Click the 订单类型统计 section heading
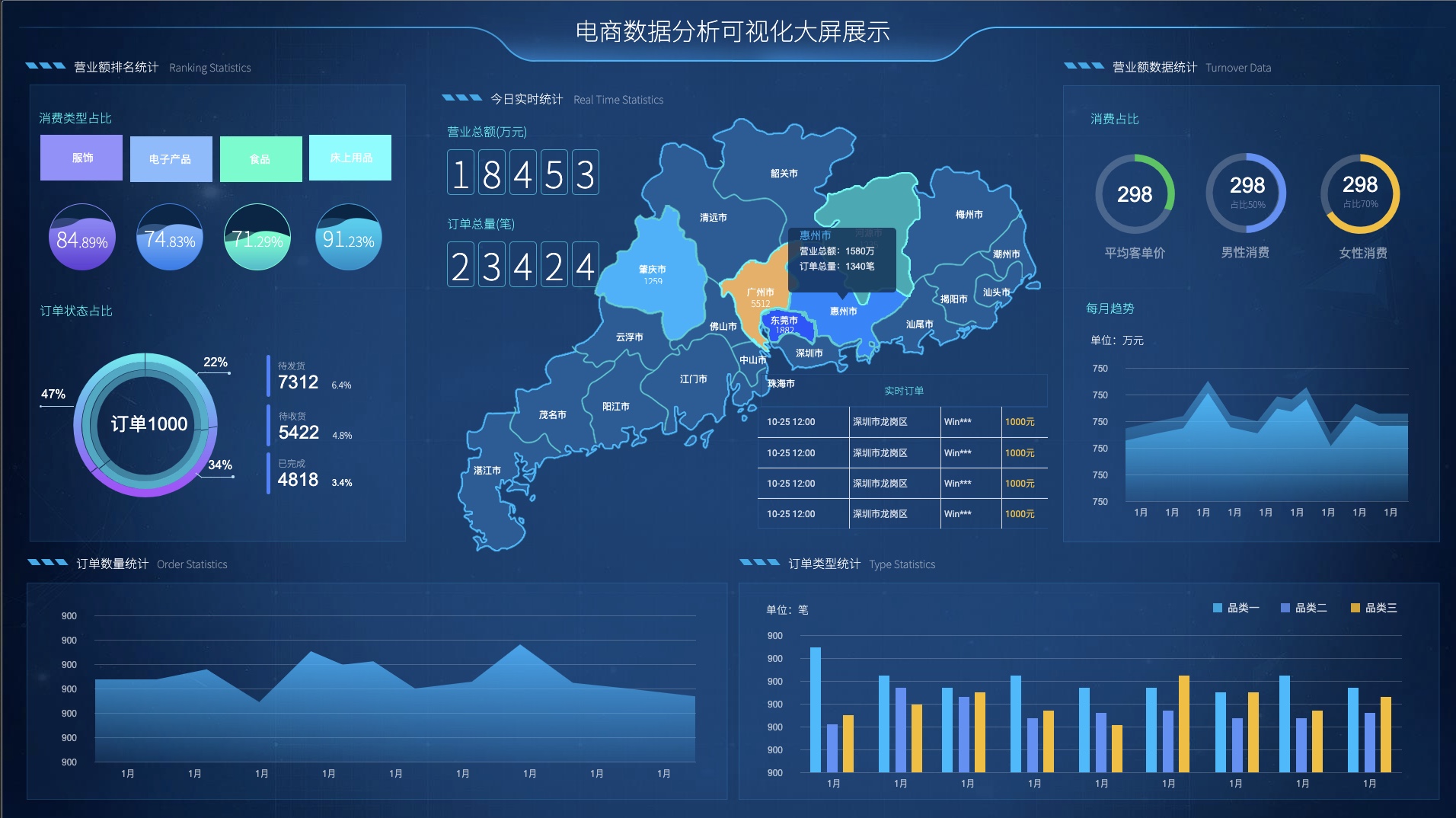Screen dimensions: 1456x818 (824, 564)
